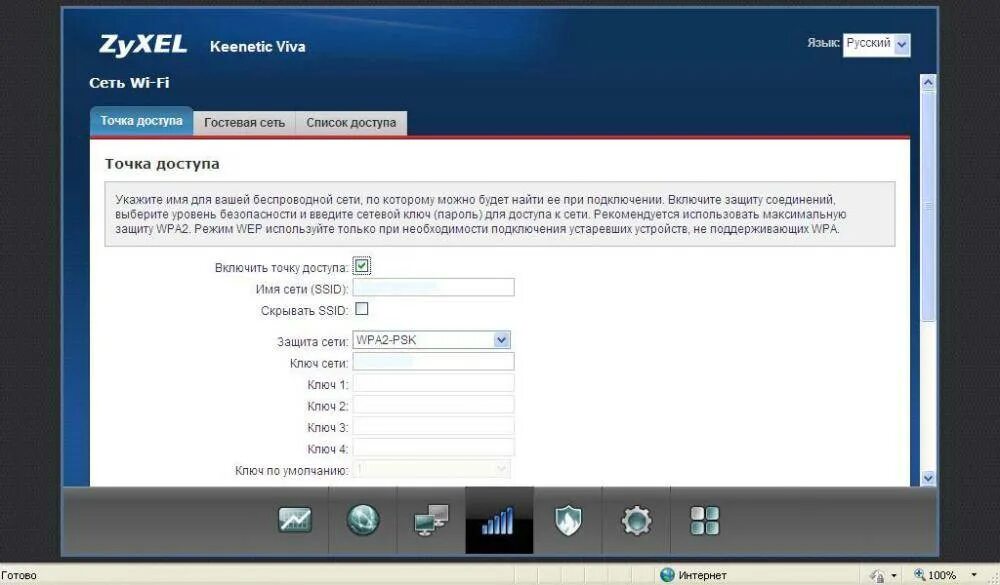The width and height of the screenshot is (1000, 585).
Task: Click the 'Сеть Wi-Fi' heading
Action: pyautogui.click(x=129, y=83)
